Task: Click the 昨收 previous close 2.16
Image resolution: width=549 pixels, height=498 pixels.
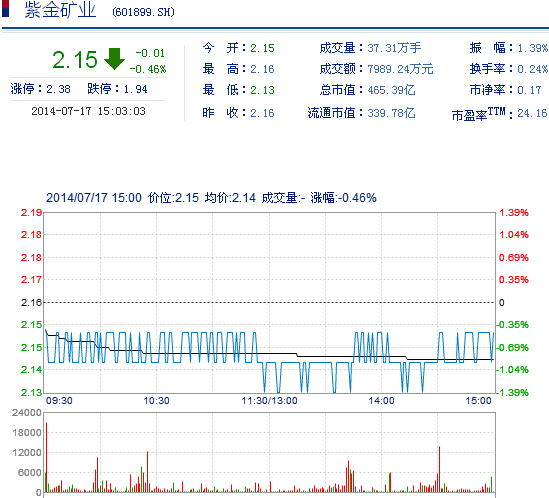Action: click(262, 113)
